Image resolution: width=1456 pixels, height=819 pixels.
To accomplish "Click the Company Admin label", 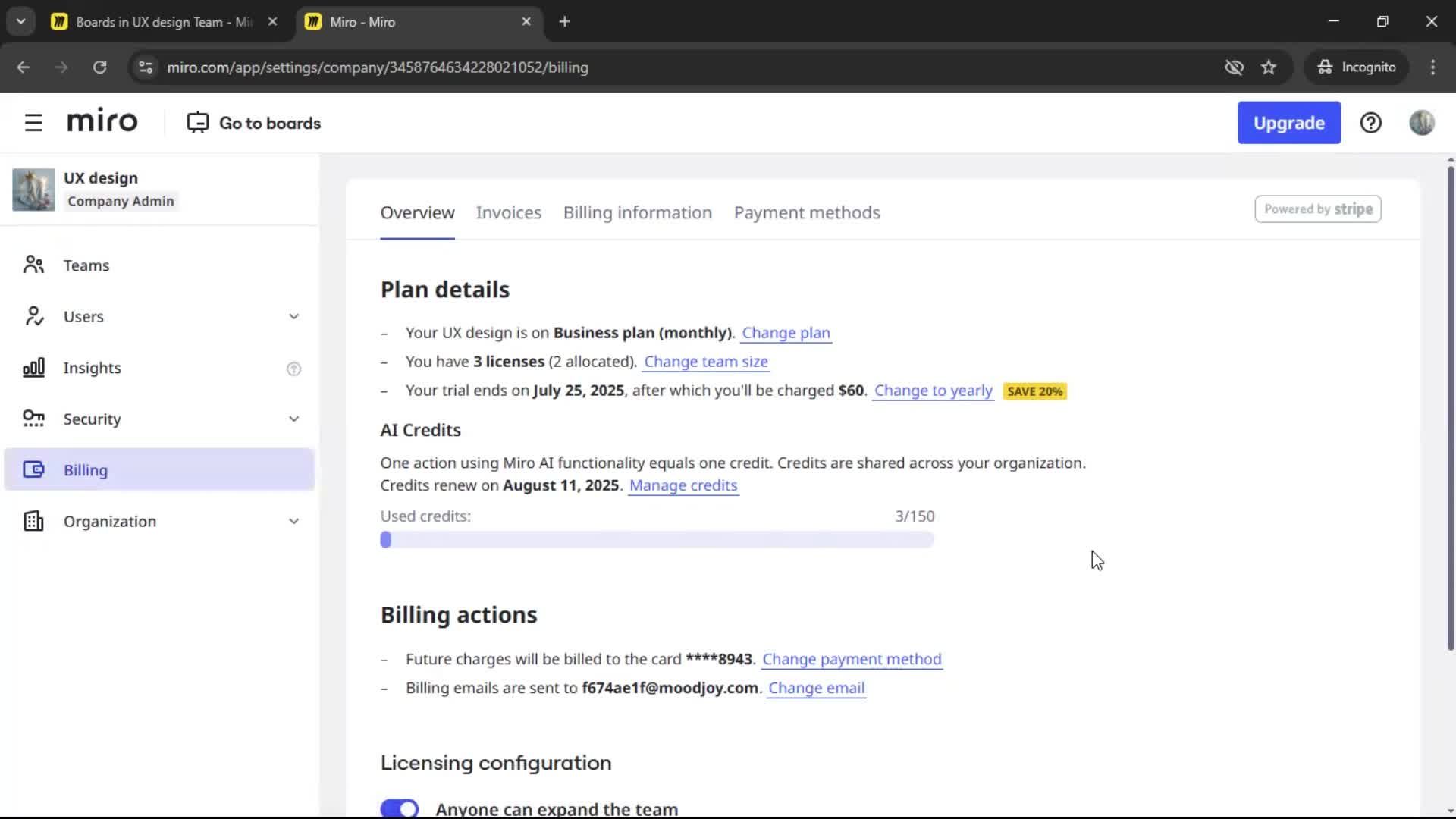I will tap(121, 201).
